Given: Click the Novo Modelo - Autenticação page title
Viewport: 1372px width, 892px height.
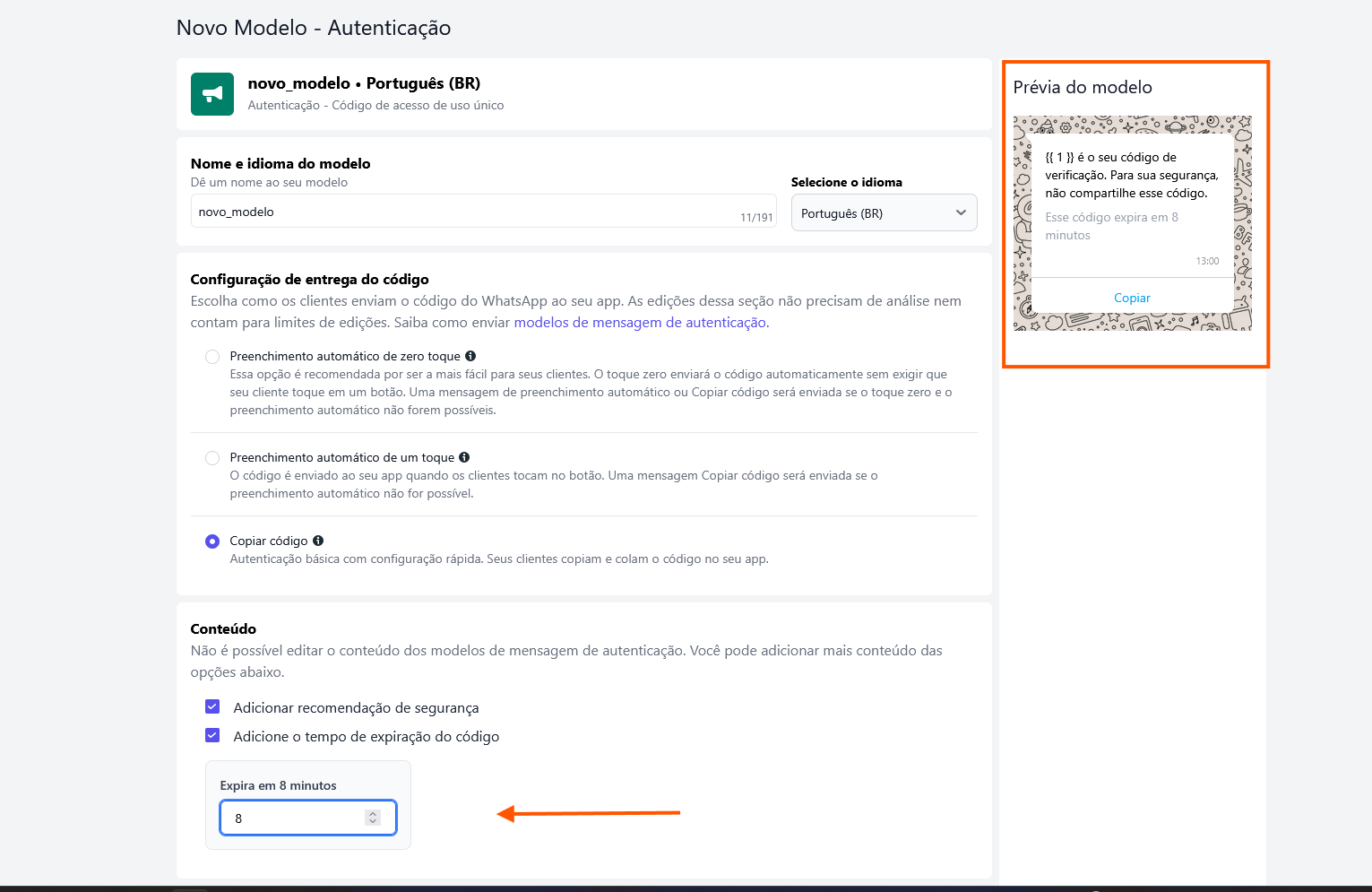Looking at the screenshot, I should 314,28.
